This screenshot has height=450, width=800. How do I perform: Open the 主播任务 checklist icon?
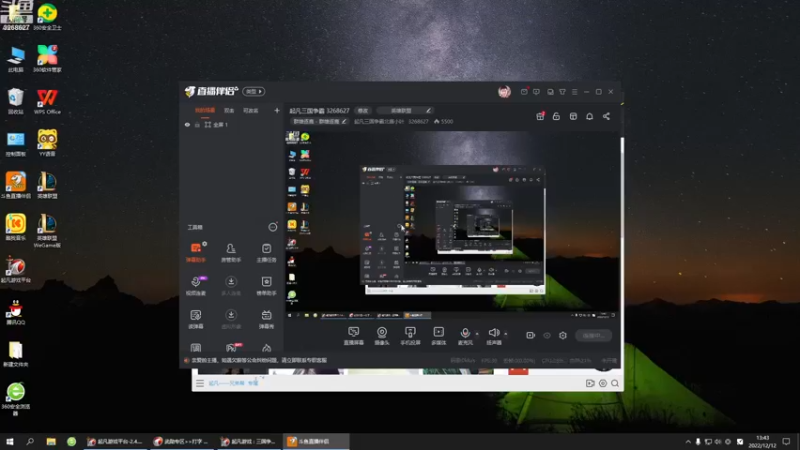(266, 252)
